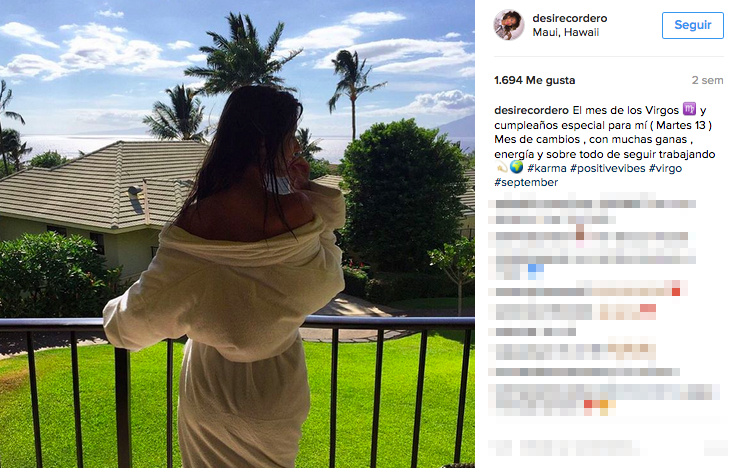Open blurred more options at bottom right
The width and height of the screenshot is (742, 468).
coord(716,447)
